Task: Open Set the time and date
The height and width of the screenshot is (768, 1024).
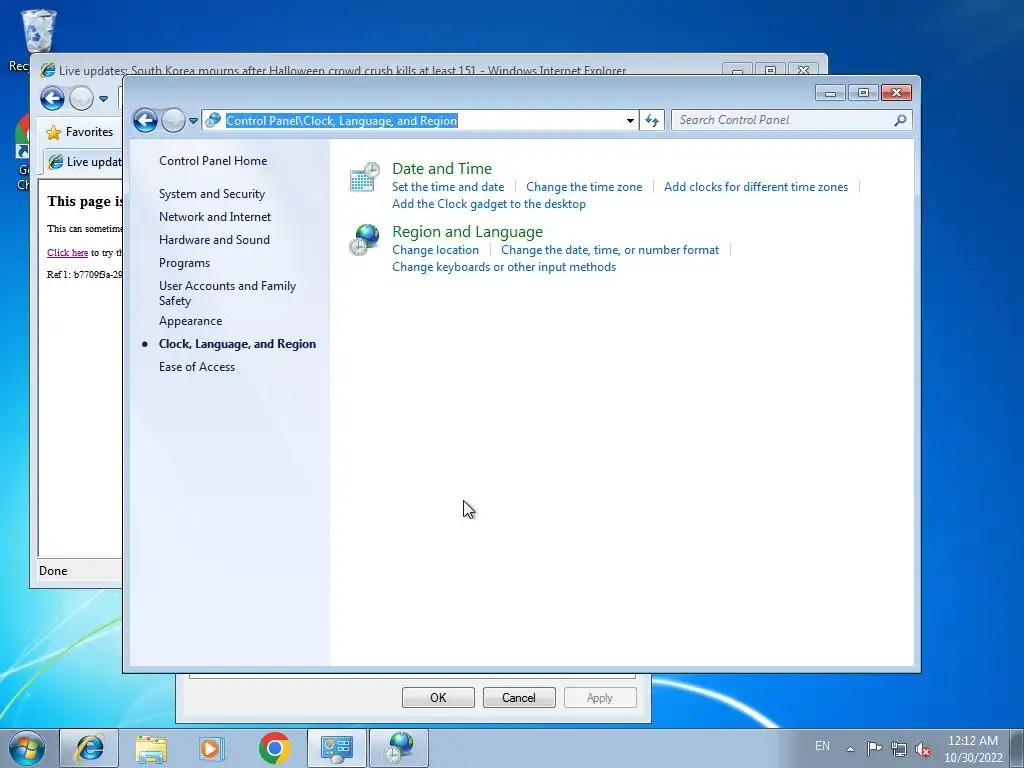Action: [448, 187]
